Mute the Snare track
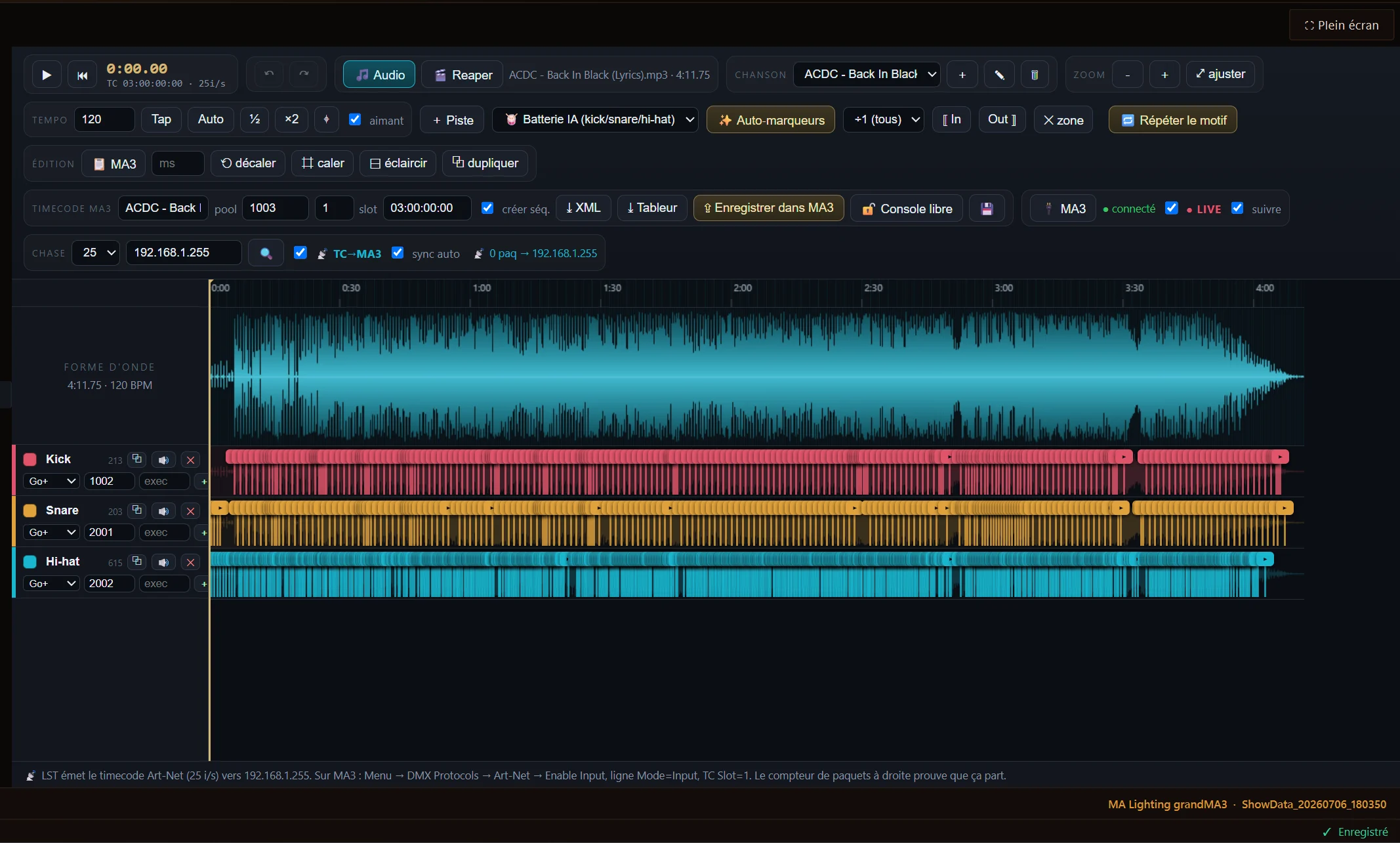 pos(163,511)
